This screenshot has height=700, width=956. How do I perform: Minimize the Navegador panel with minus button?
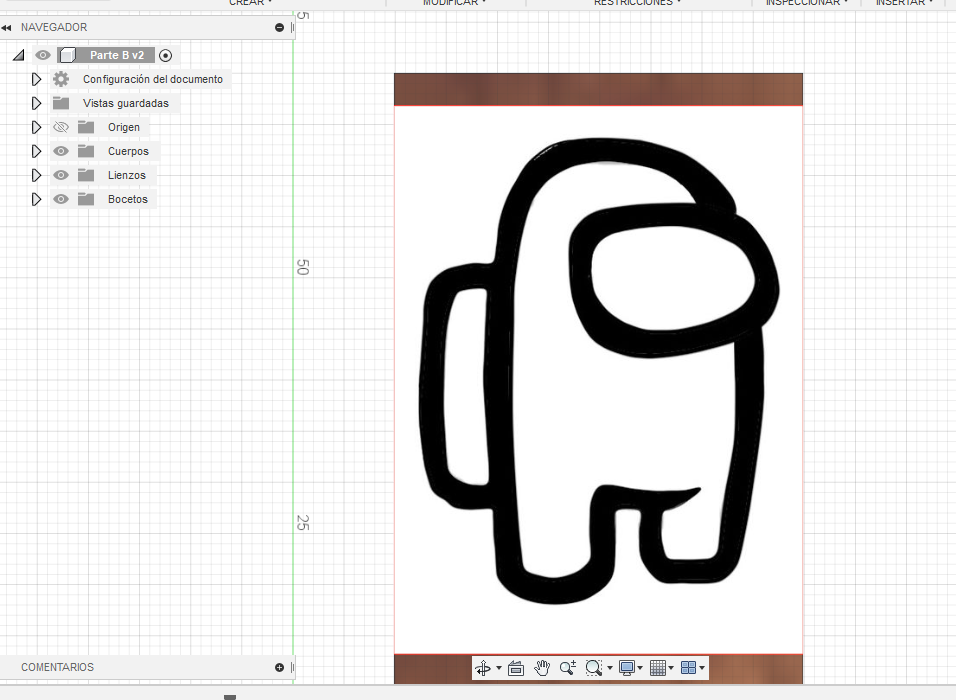point(279,27)
